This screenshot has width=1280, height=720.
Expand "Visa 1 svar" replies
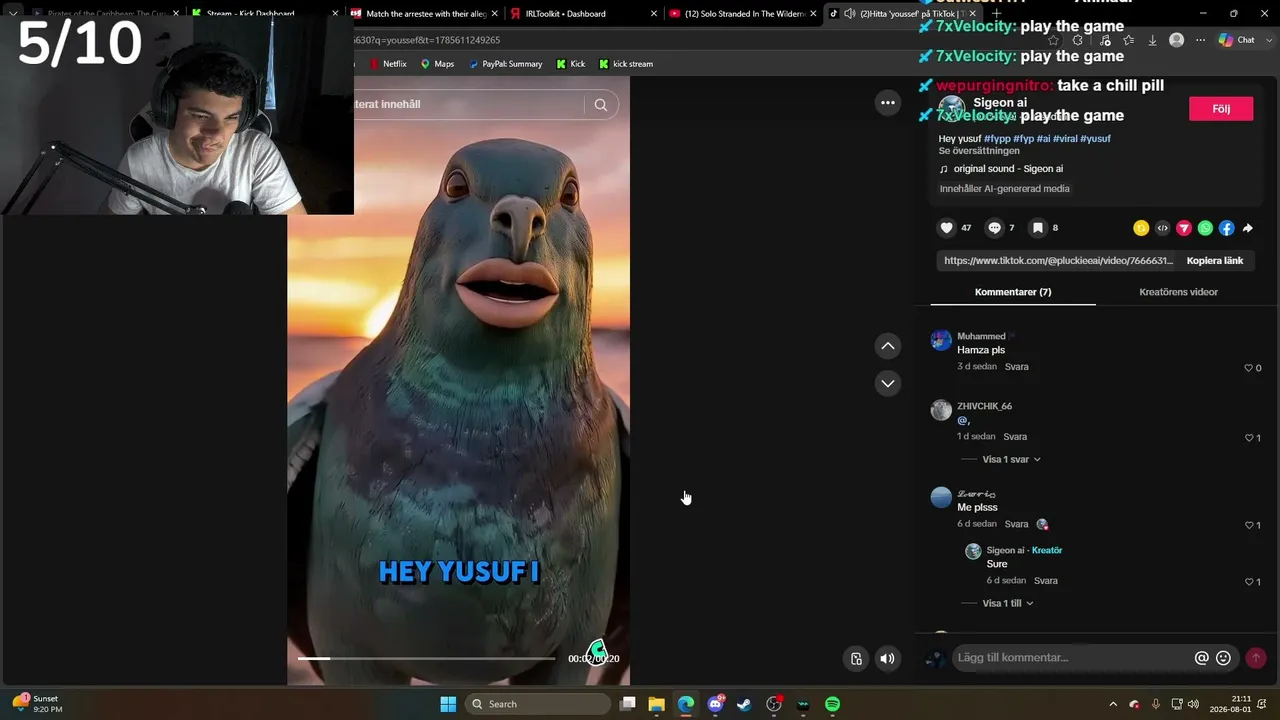[1011, 459]
